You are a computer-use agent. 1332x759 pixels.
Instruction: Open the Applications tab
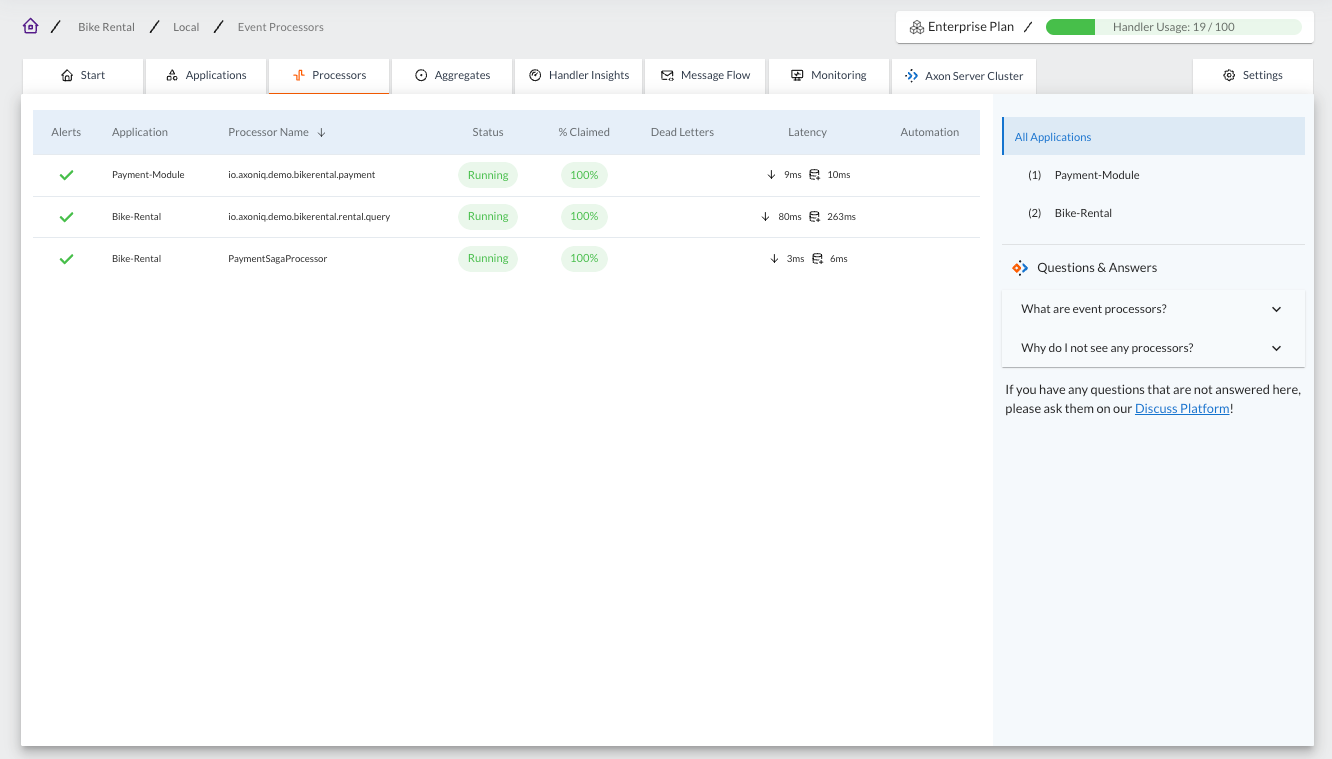[206, 75]
